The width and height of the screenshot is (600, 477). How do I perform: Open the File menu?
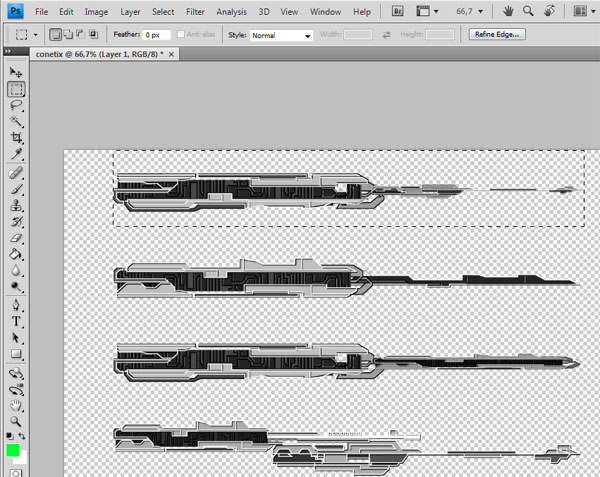click(x=41, y=12)
